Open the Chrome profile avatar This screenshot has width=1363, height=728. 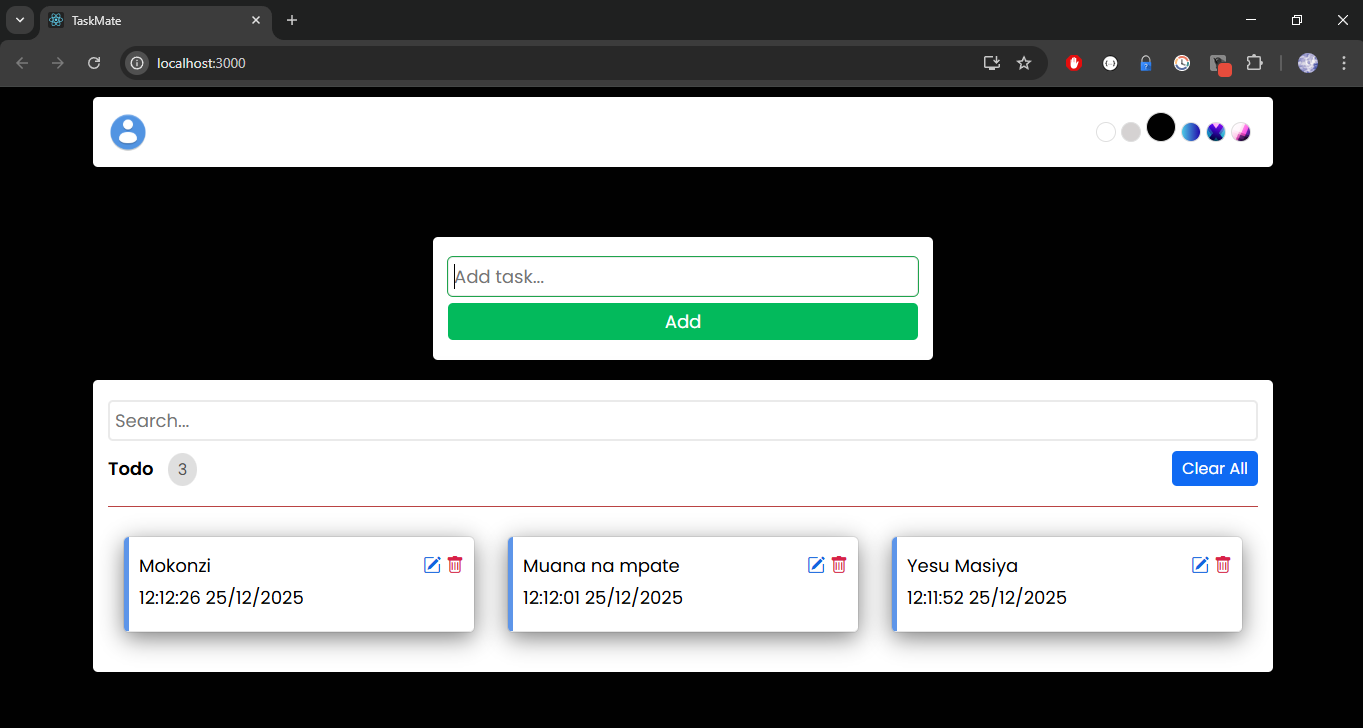1308,63
